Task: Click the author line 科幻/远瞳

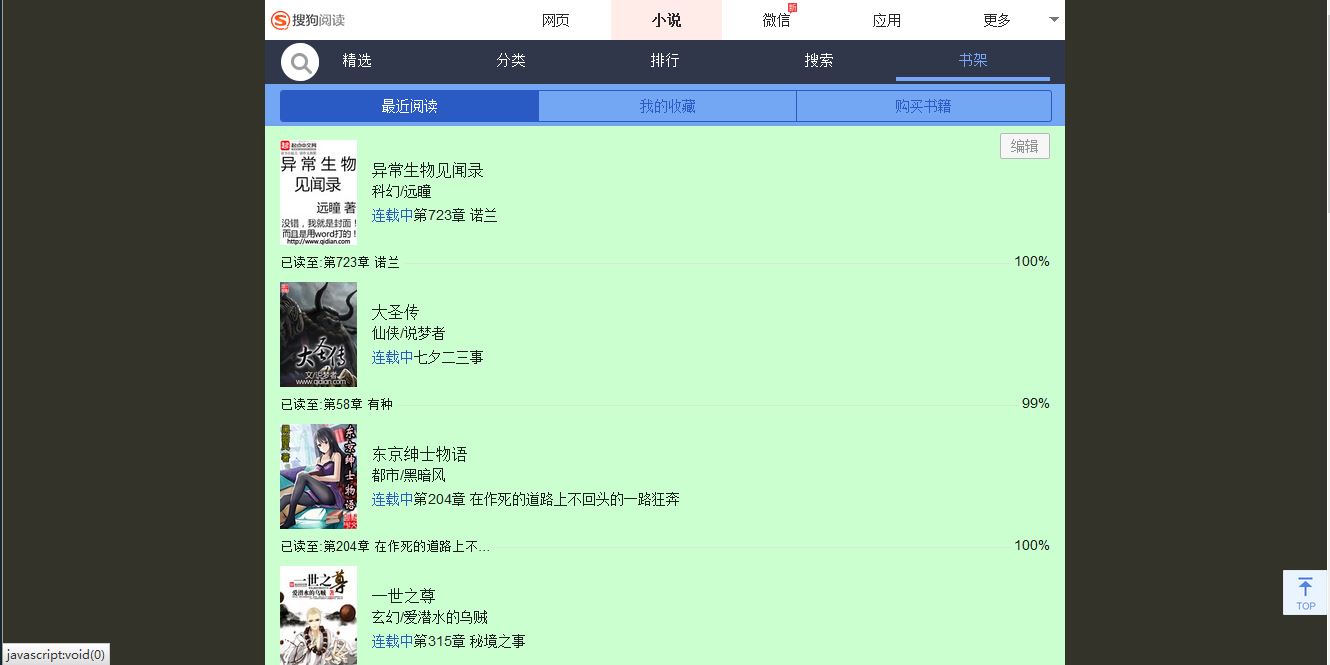Action: pos(402,192)
